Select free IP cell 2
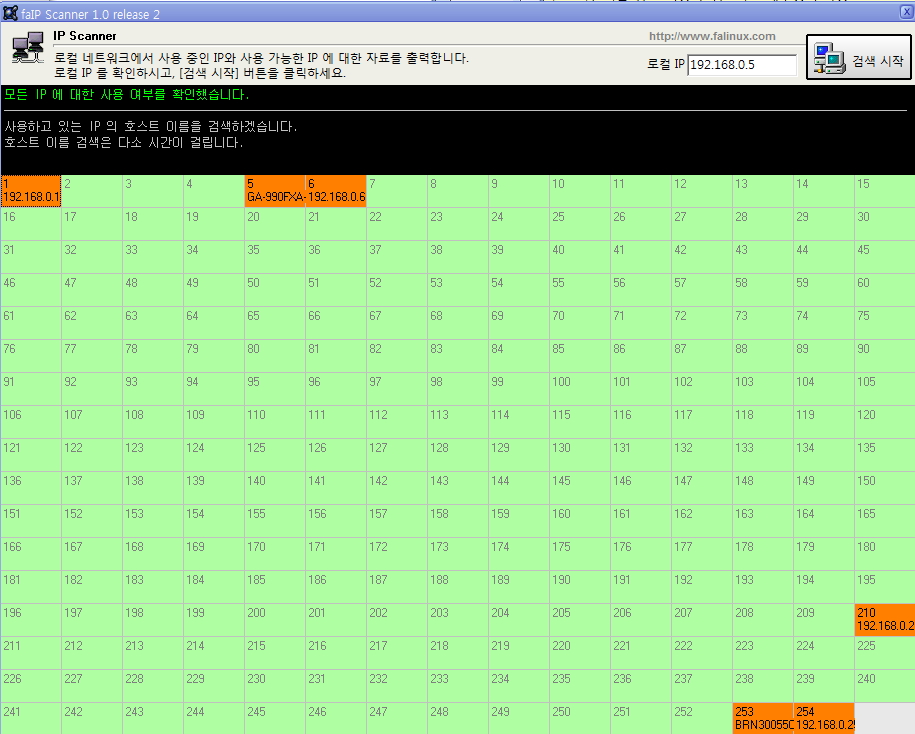 [x=92, y=191]
